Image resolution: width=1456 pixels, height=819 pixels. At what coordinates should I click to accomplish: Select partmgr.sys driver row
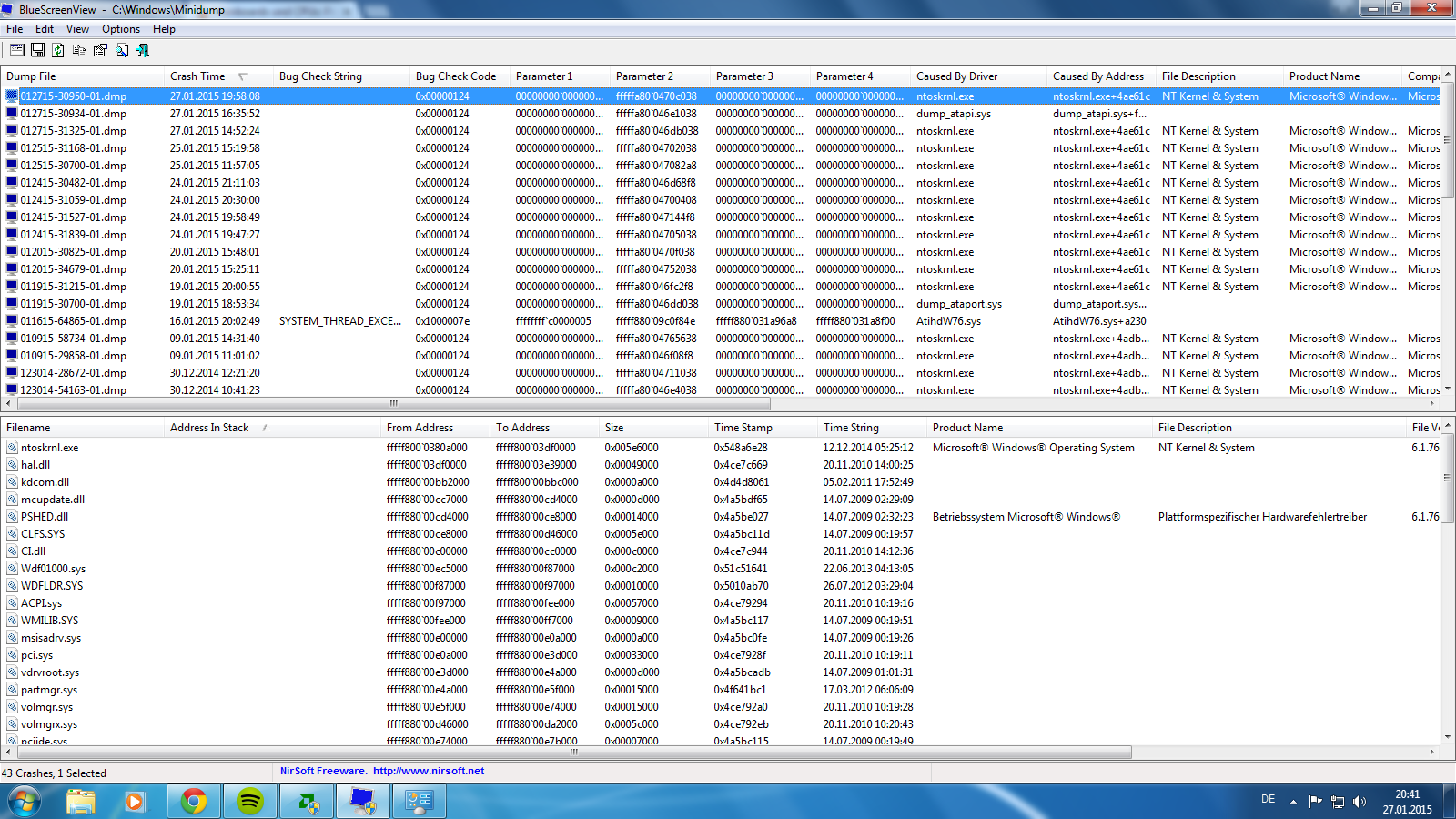pos(720,690)
